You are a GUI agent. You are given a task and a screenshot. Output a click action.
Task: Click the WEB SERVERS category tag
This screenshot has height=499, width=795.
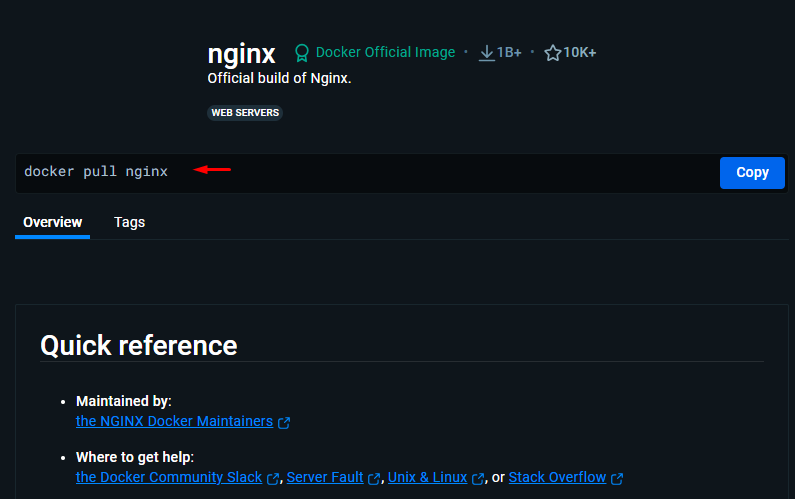tap(245, 113)
